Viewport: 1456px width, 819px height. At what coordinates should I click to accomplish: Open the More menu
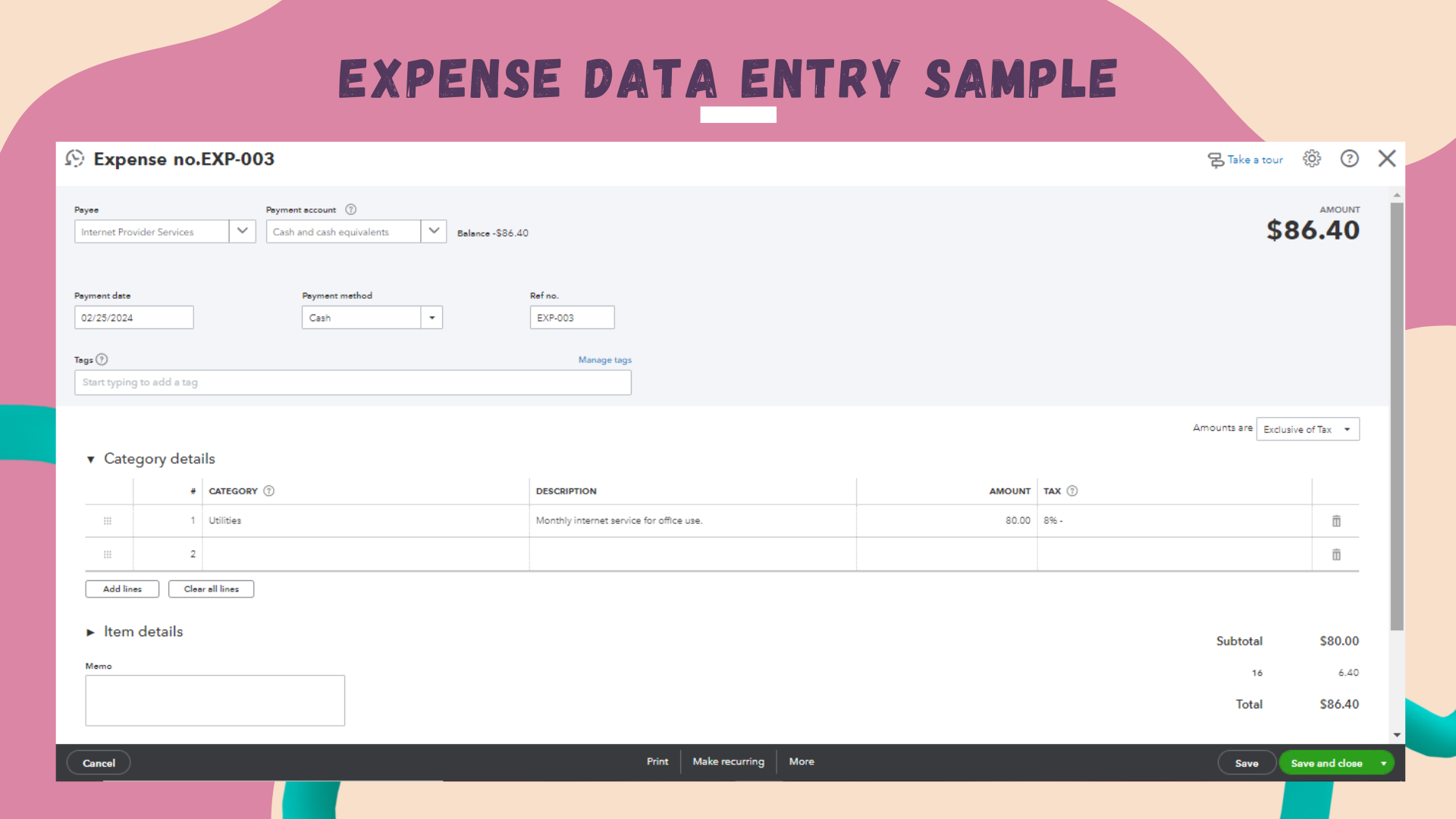pos(801,761)
